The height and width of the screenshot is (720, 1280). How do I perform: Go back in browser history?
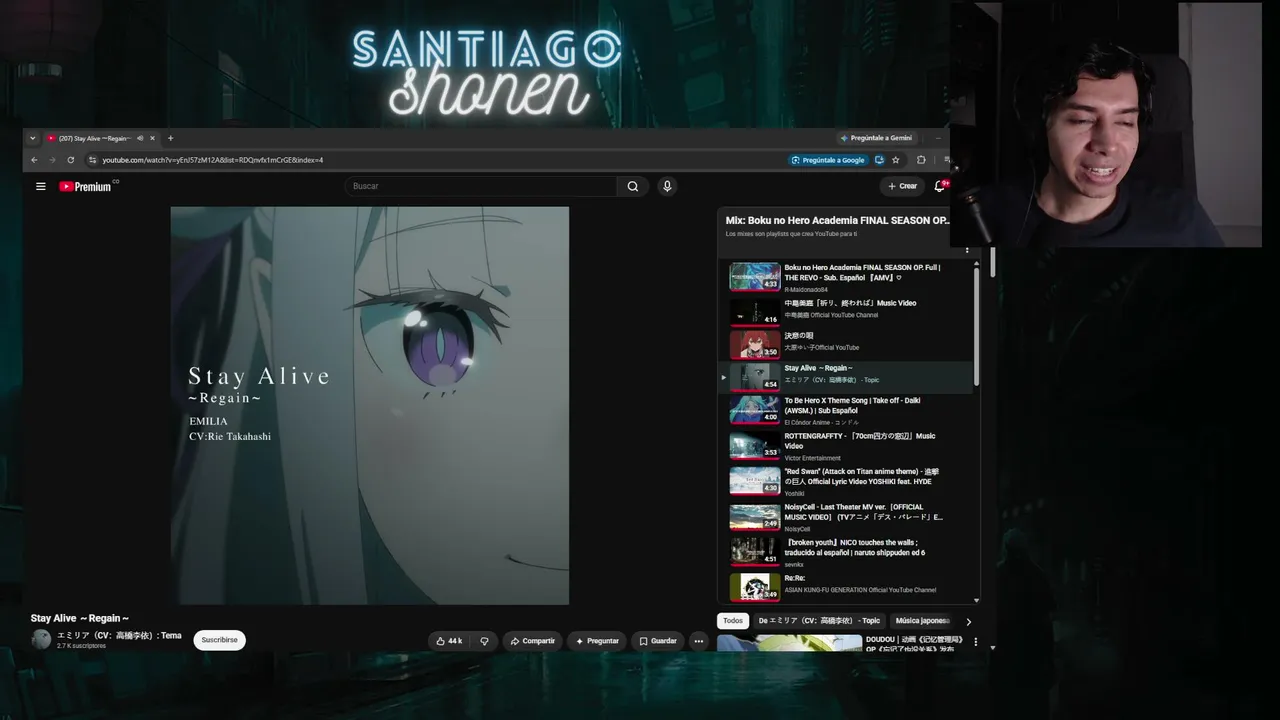click(x=34, y=160)
